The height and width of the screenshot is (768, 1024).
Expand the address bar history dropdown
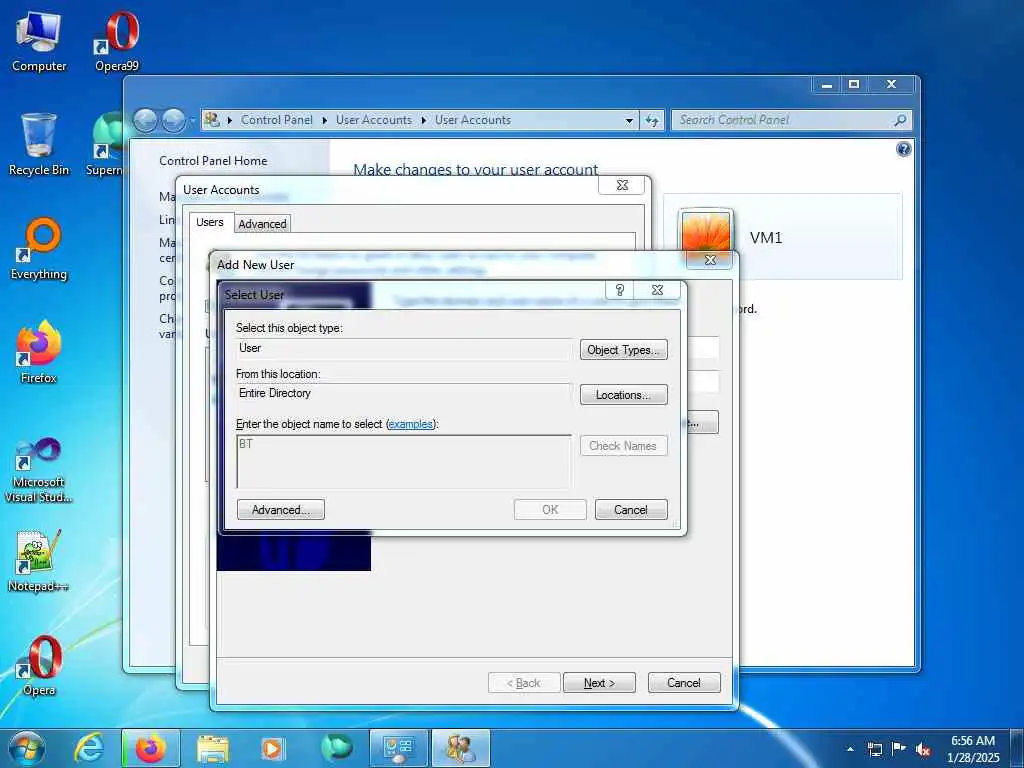[629, 120]
